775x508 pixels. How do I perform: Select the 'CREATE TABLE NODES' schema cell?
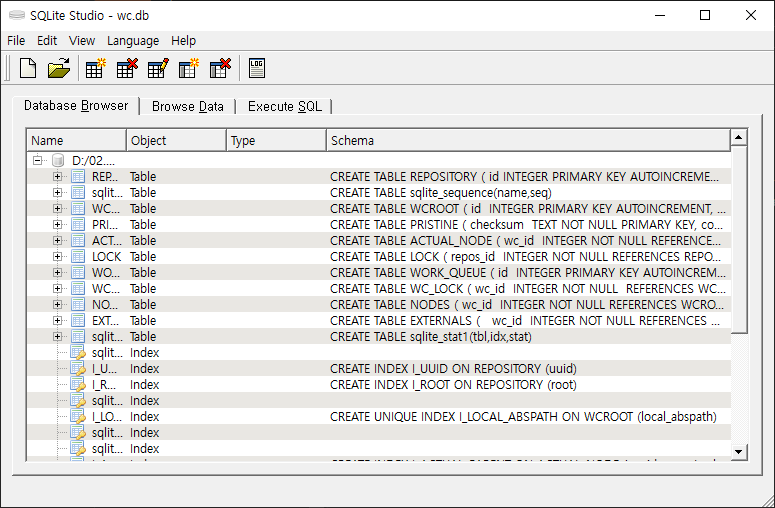click(528, 304)
